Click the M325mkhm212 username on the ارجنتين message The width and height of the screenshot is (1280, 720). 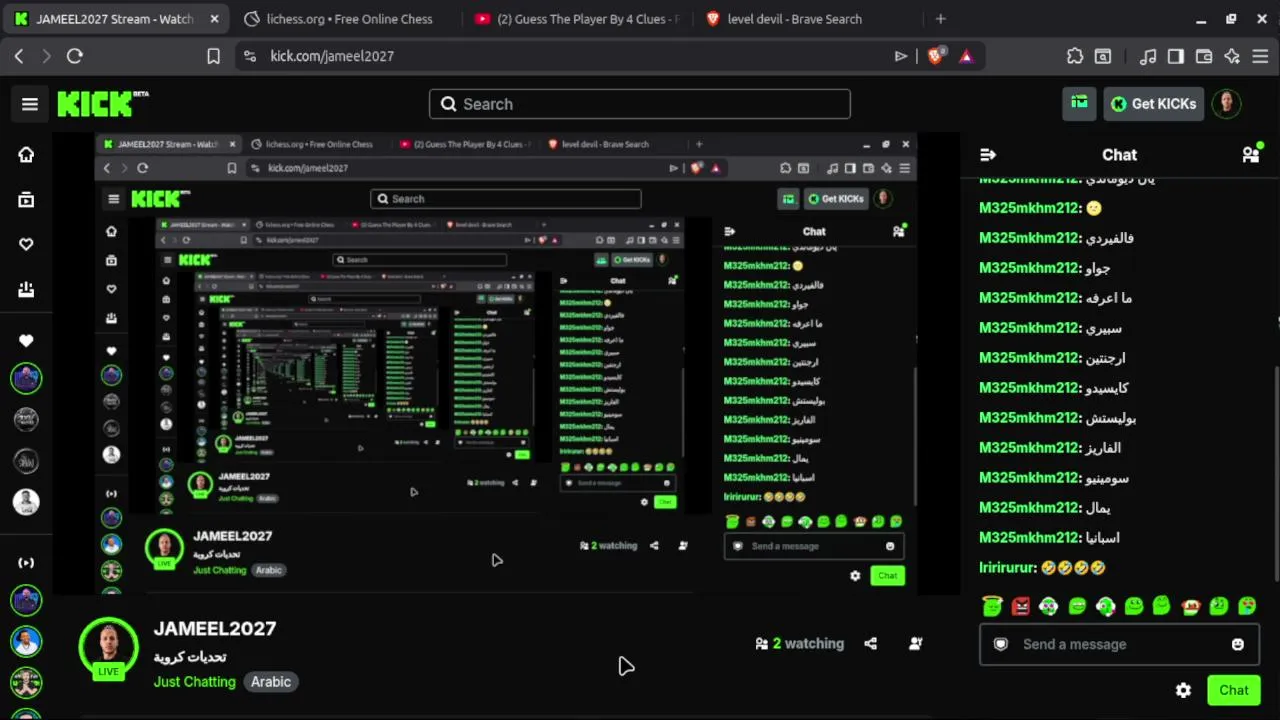pos(1030,358)
